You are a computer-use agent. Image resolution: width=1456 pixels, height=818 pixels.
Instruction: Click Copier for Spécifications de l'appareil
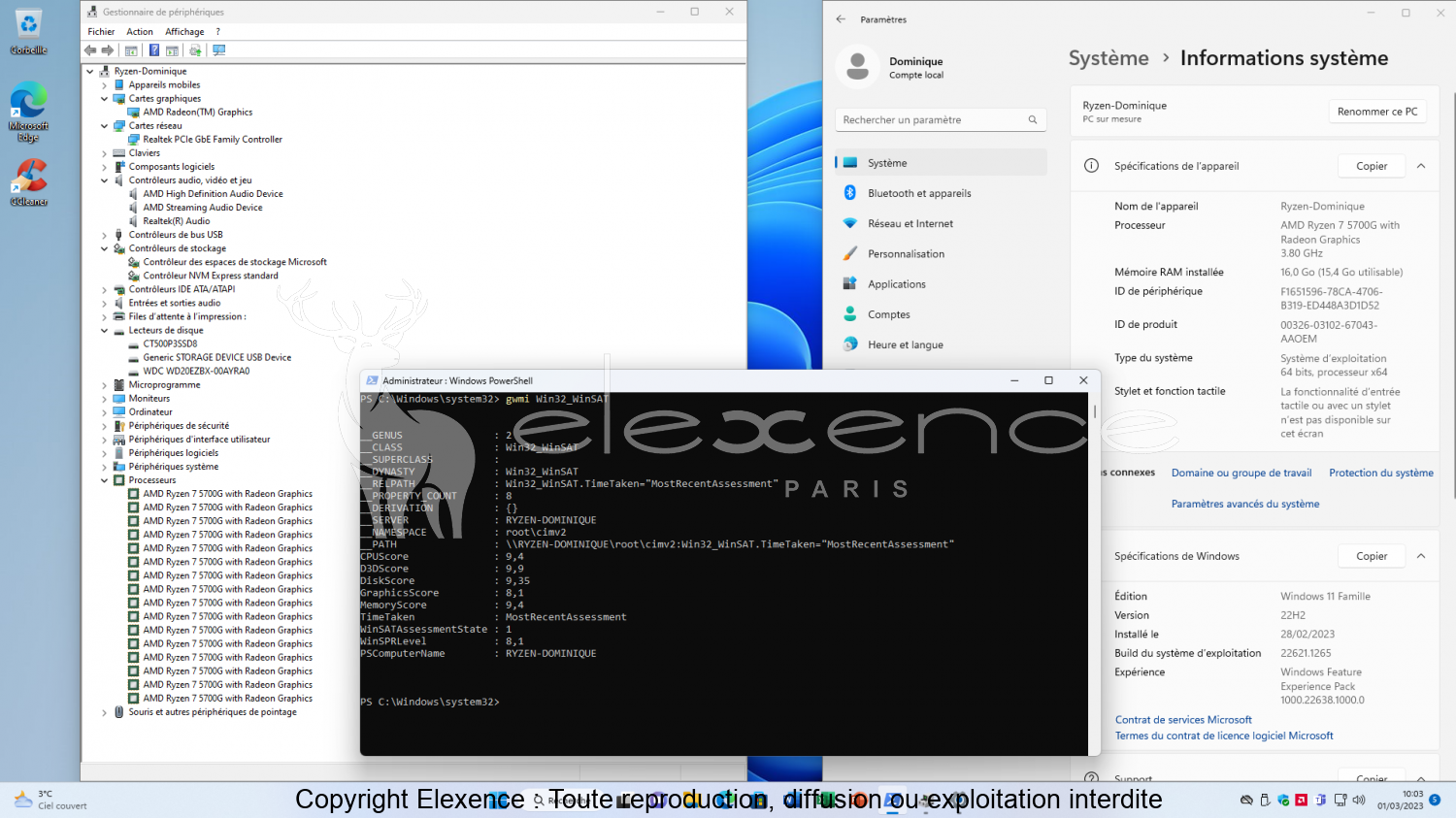point(1372,166)
